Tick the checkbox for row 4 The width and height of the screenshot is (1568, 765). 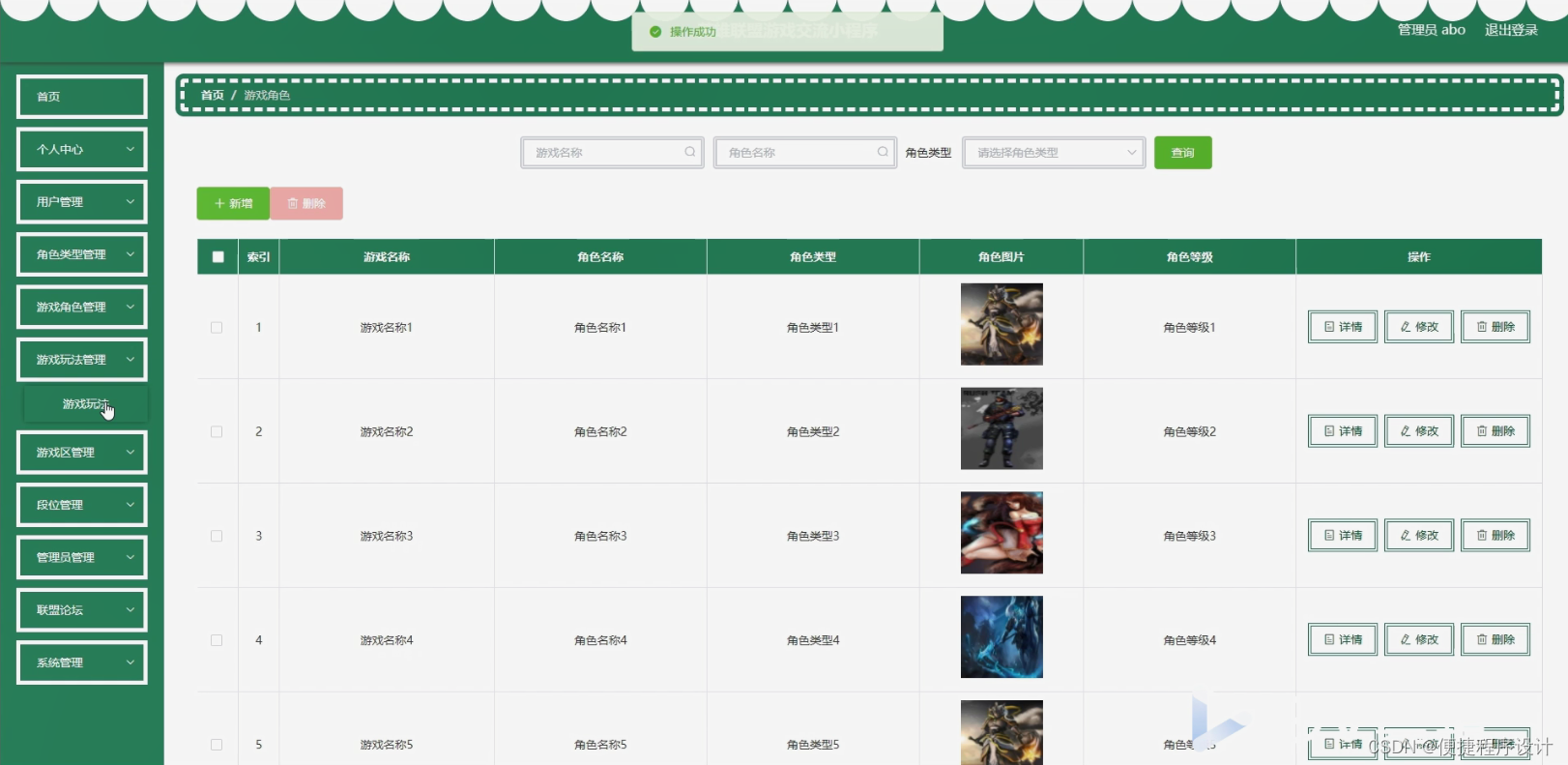(x=217, y=640)
